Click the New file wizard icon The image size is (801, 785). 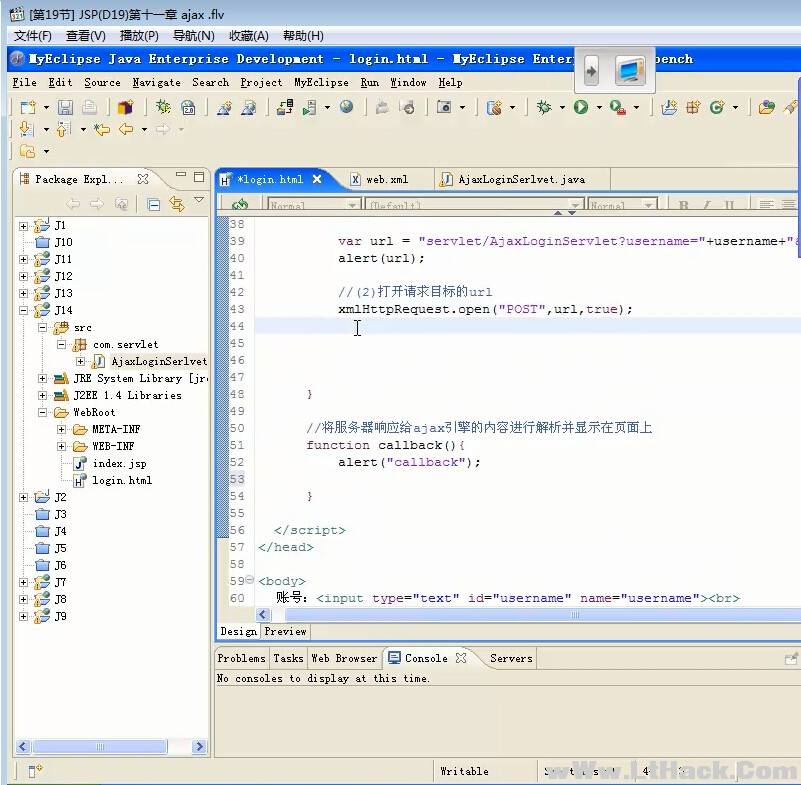[28, 107]
